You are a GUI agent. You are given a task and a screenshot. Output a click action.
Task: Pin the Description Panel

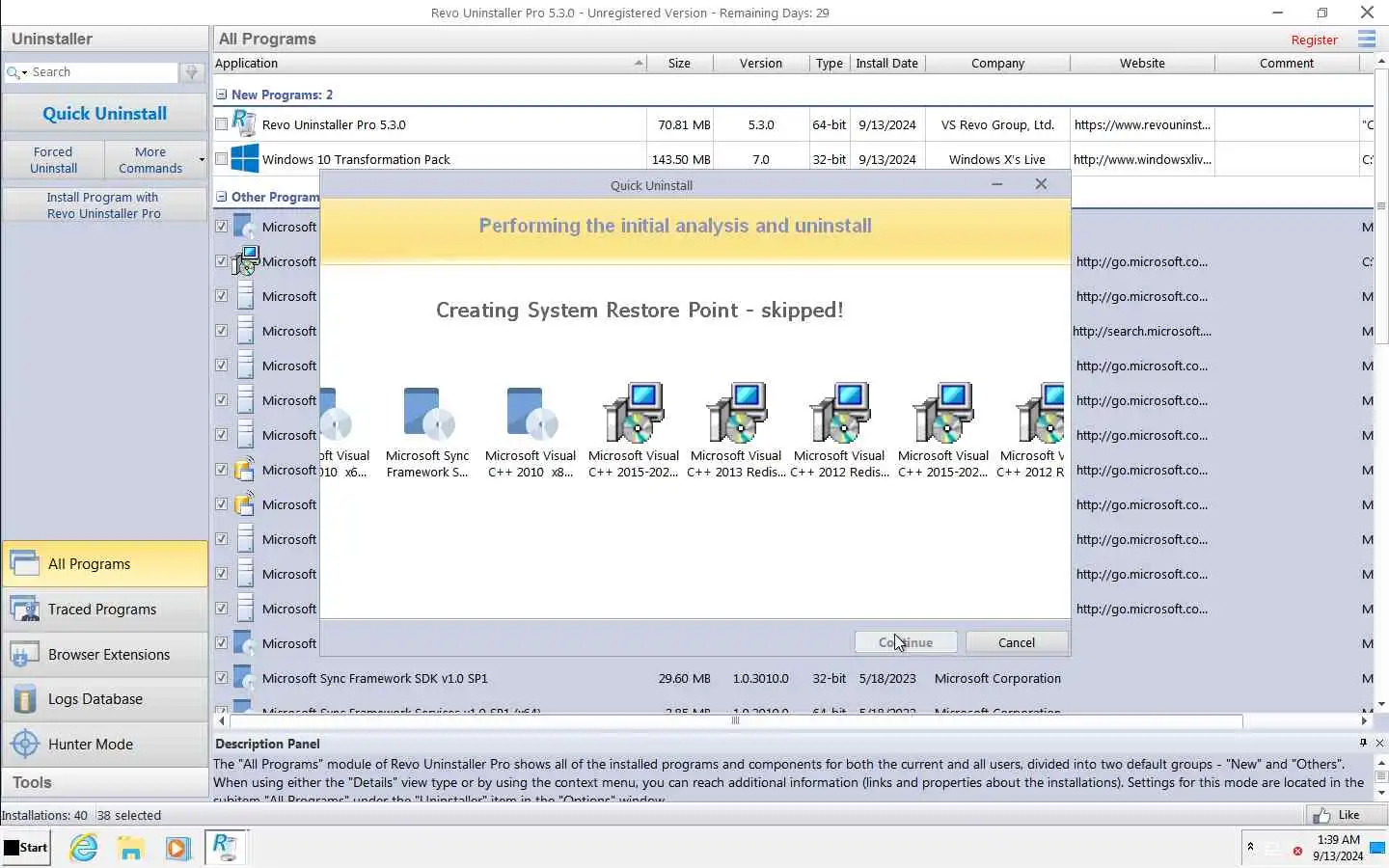[1363, 743]
